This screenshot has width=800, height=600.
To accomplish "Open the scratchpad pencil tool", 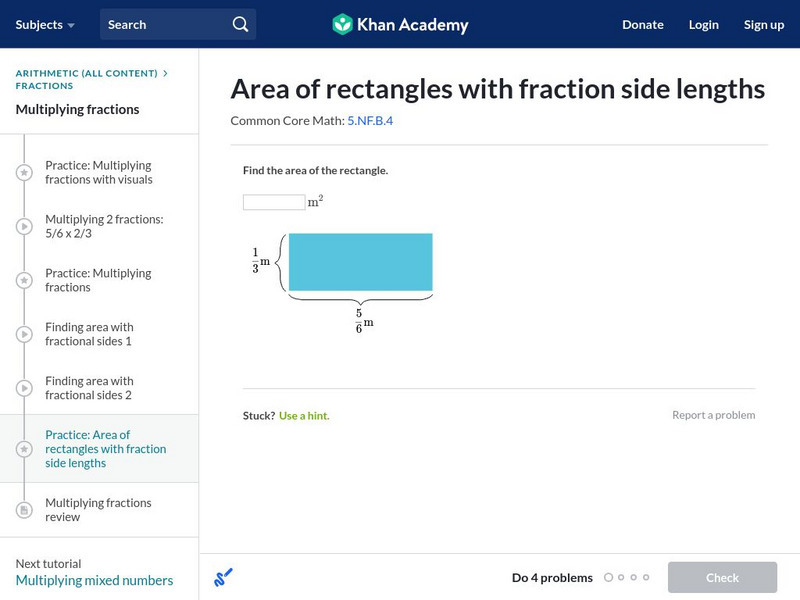I will coord(223,577).
